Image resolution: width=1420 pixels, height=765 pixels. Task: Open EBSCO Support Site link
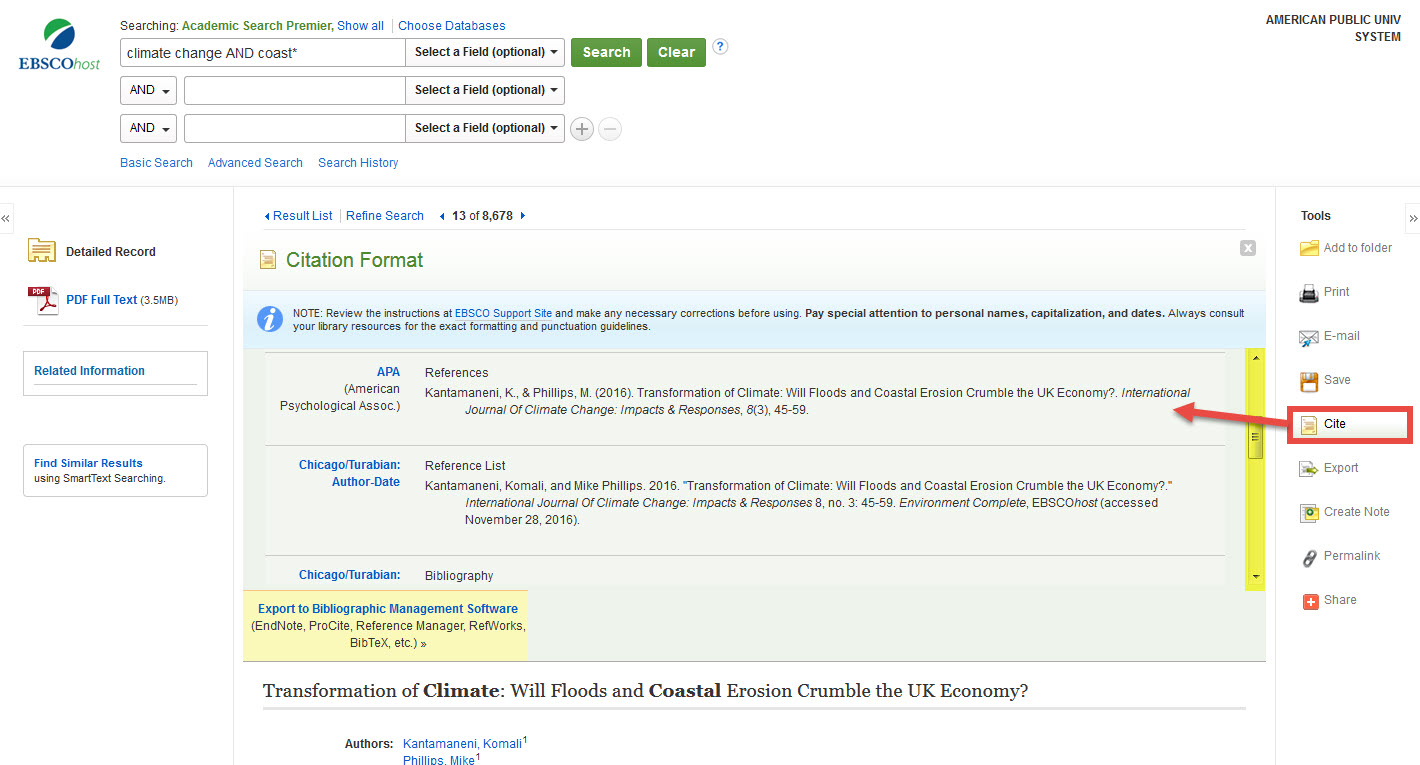503,313
